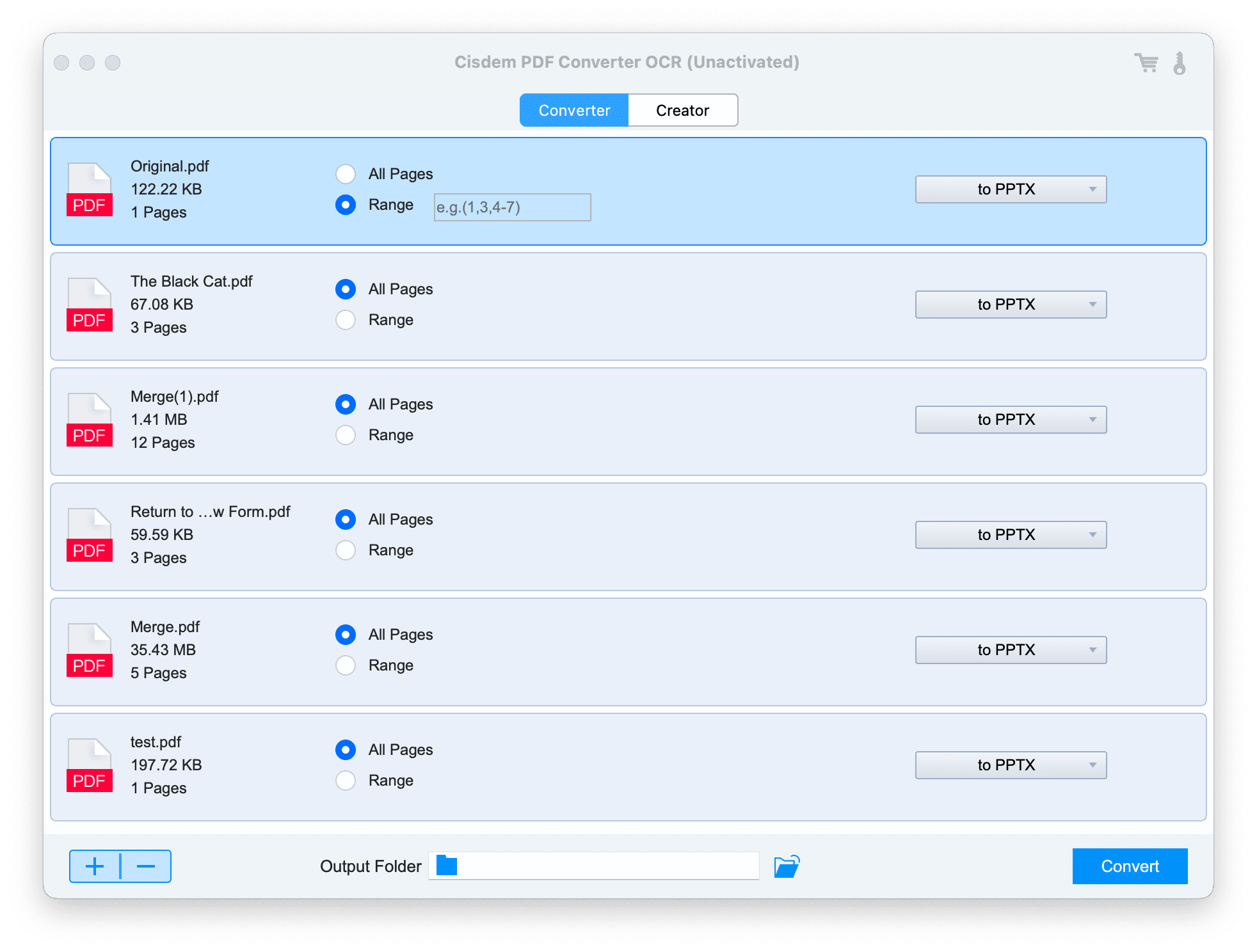
Task: Click the Merge.pdf file name
Action: pyautogui.click(x=165, y=627)
